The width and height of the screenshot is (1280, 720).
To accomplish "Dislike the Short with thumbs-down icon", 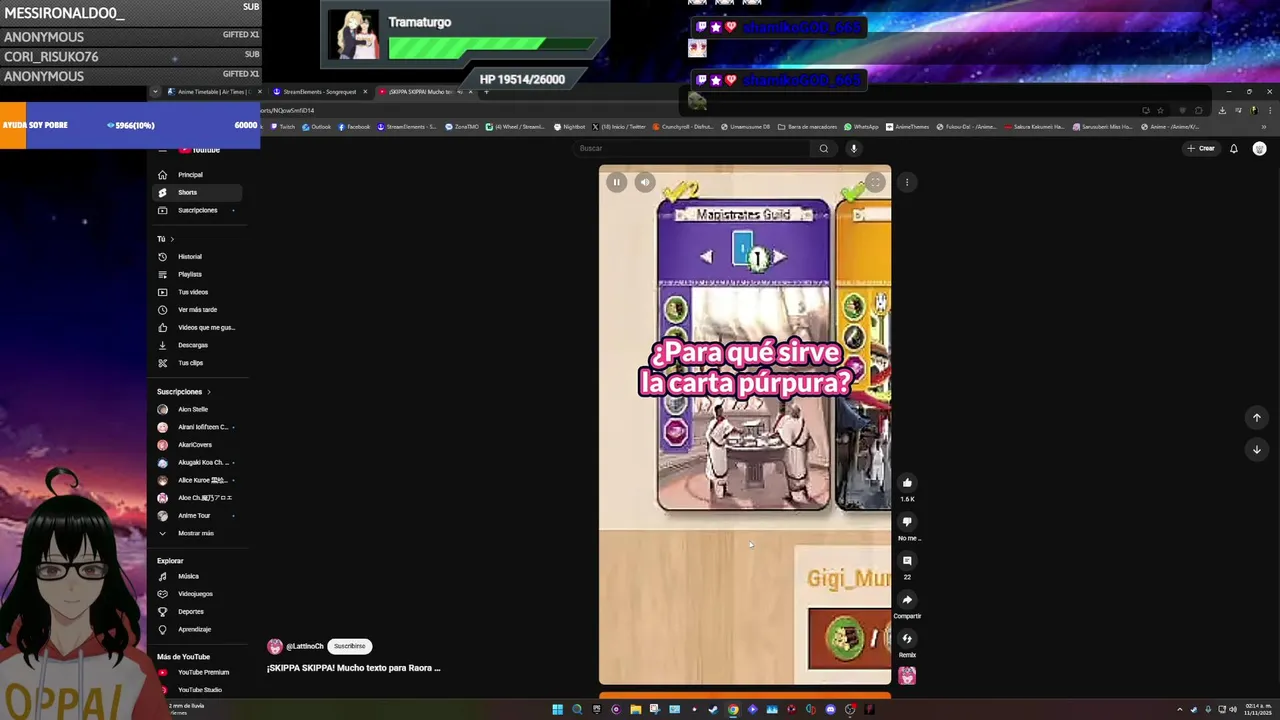I will tap(907, 521).
